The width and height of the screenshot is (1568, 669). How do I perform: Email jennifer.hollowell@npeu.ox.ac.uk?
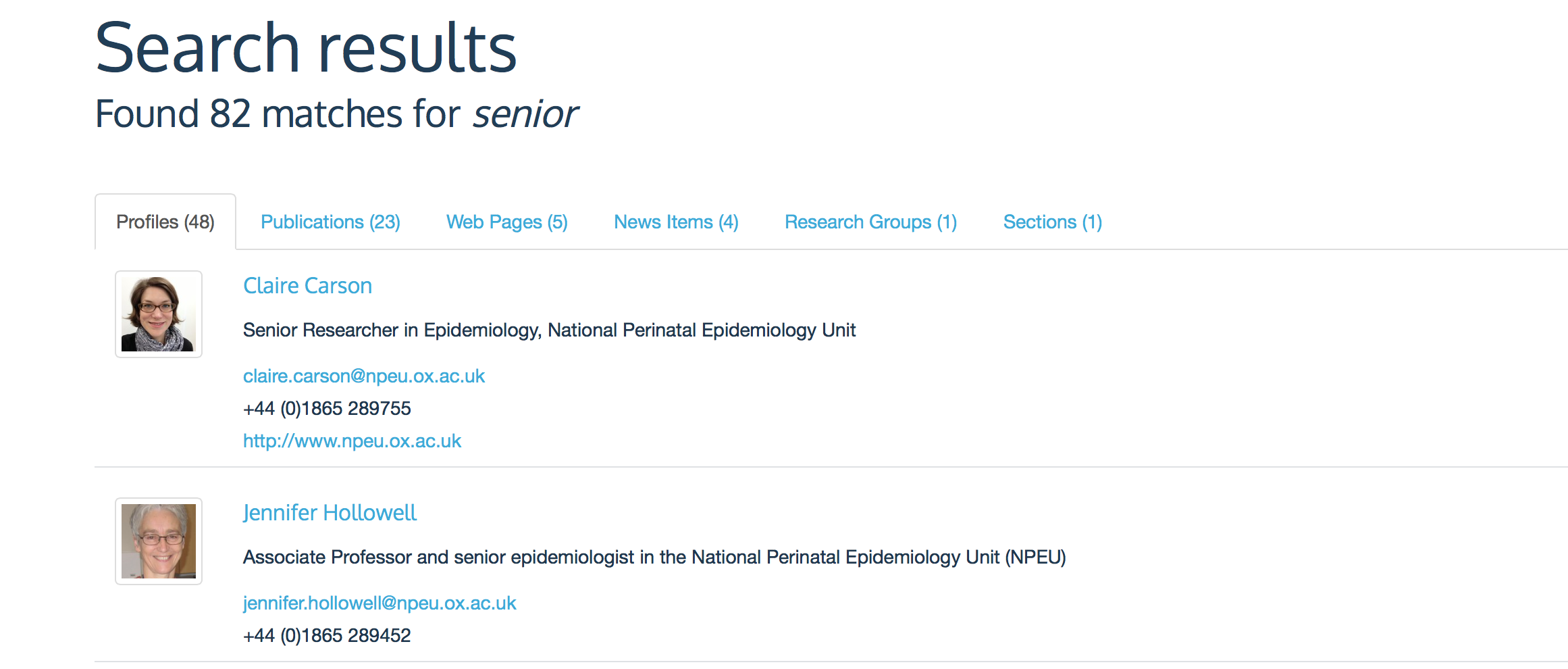click(380, 603)
